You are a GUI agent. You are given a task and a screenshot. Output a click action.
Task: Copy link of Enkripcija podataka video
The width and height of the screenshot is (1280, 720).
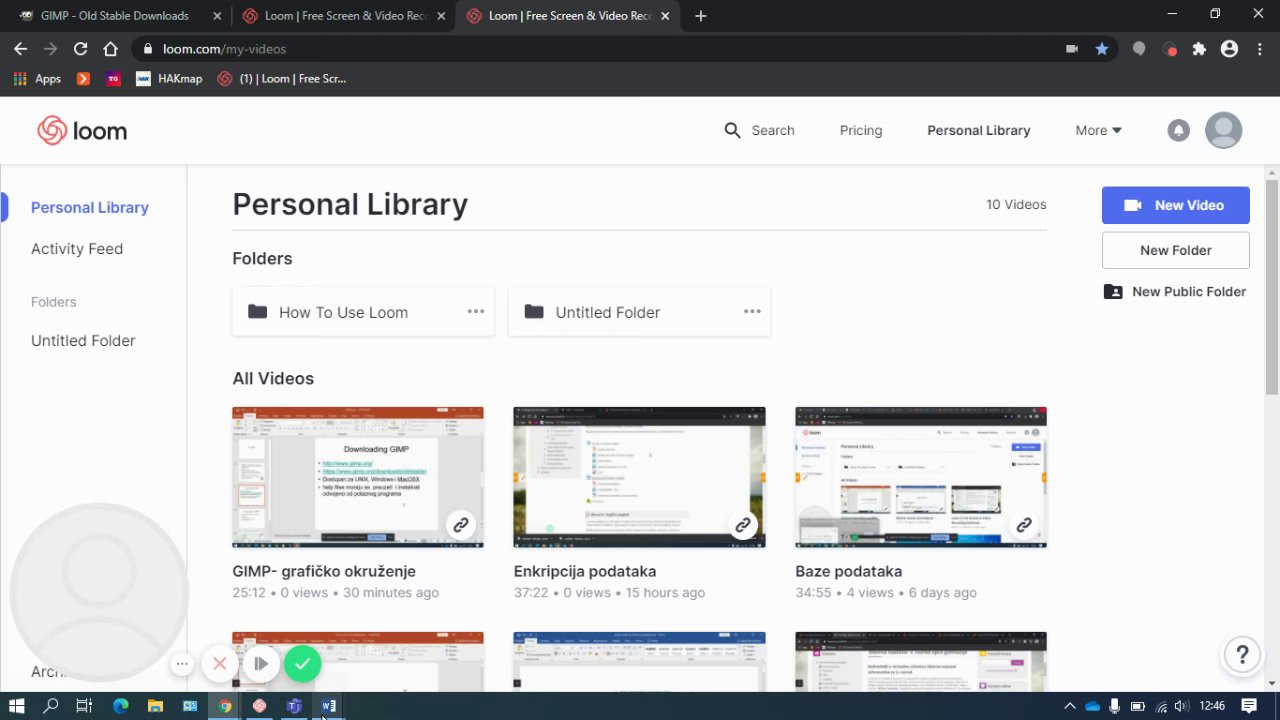(x=743, y=525)
